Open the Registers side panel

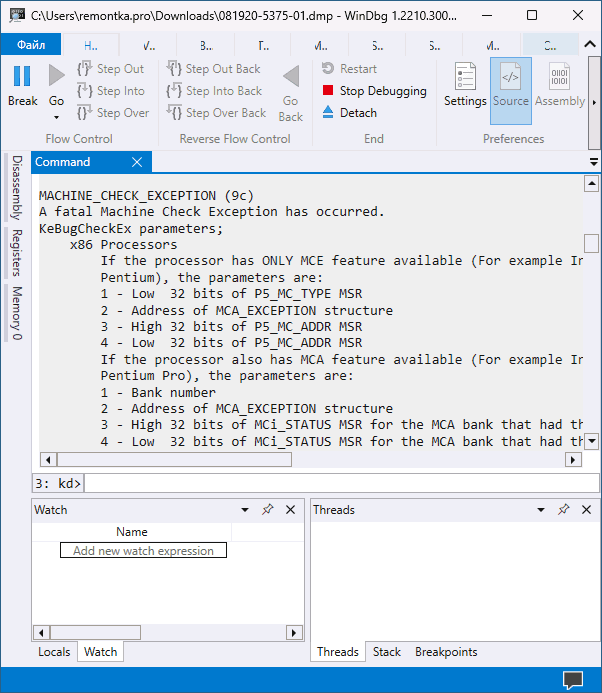[17, 253]
